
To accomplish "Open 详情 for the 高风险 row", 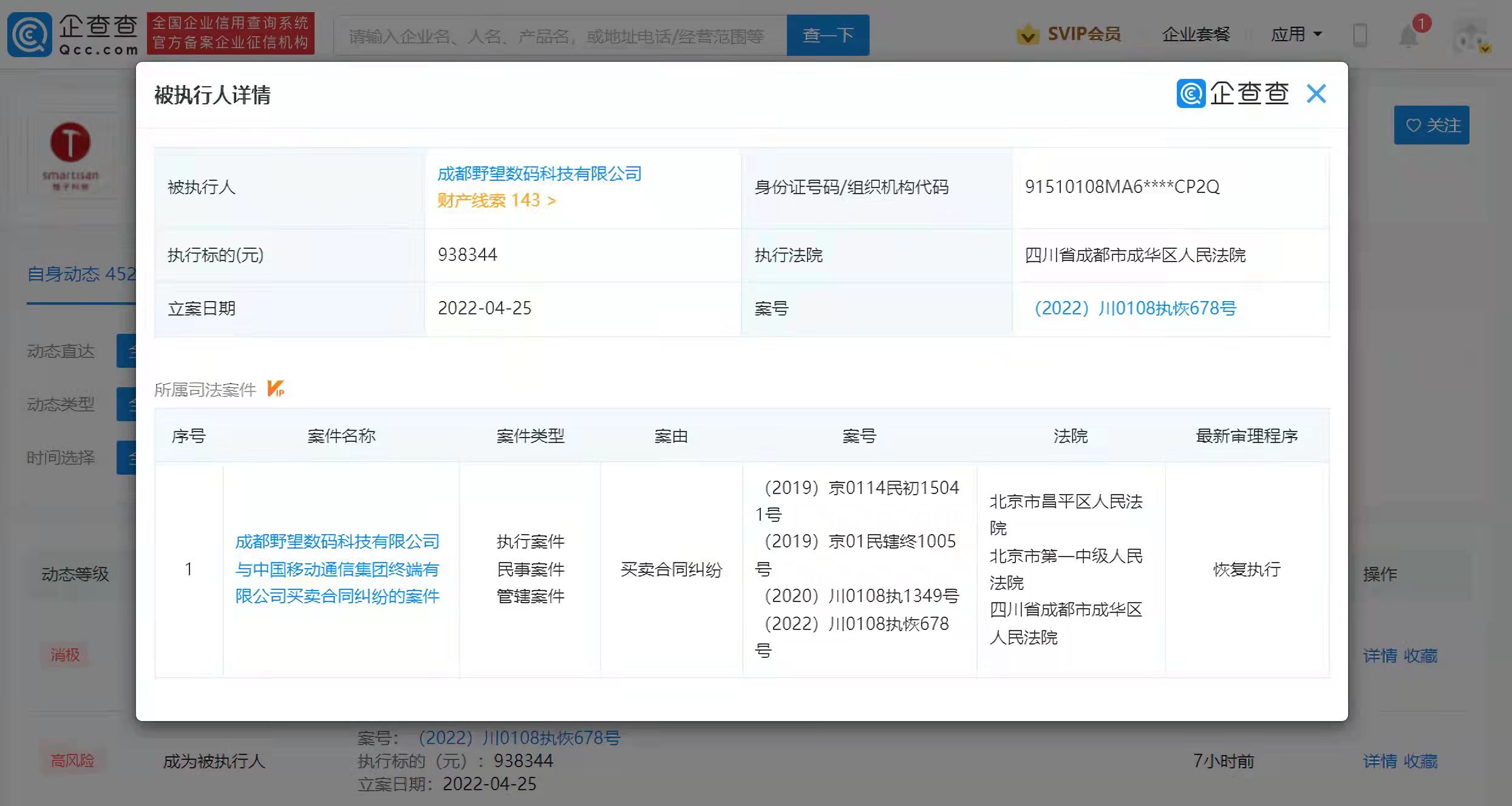I will tap(1380, 761).
